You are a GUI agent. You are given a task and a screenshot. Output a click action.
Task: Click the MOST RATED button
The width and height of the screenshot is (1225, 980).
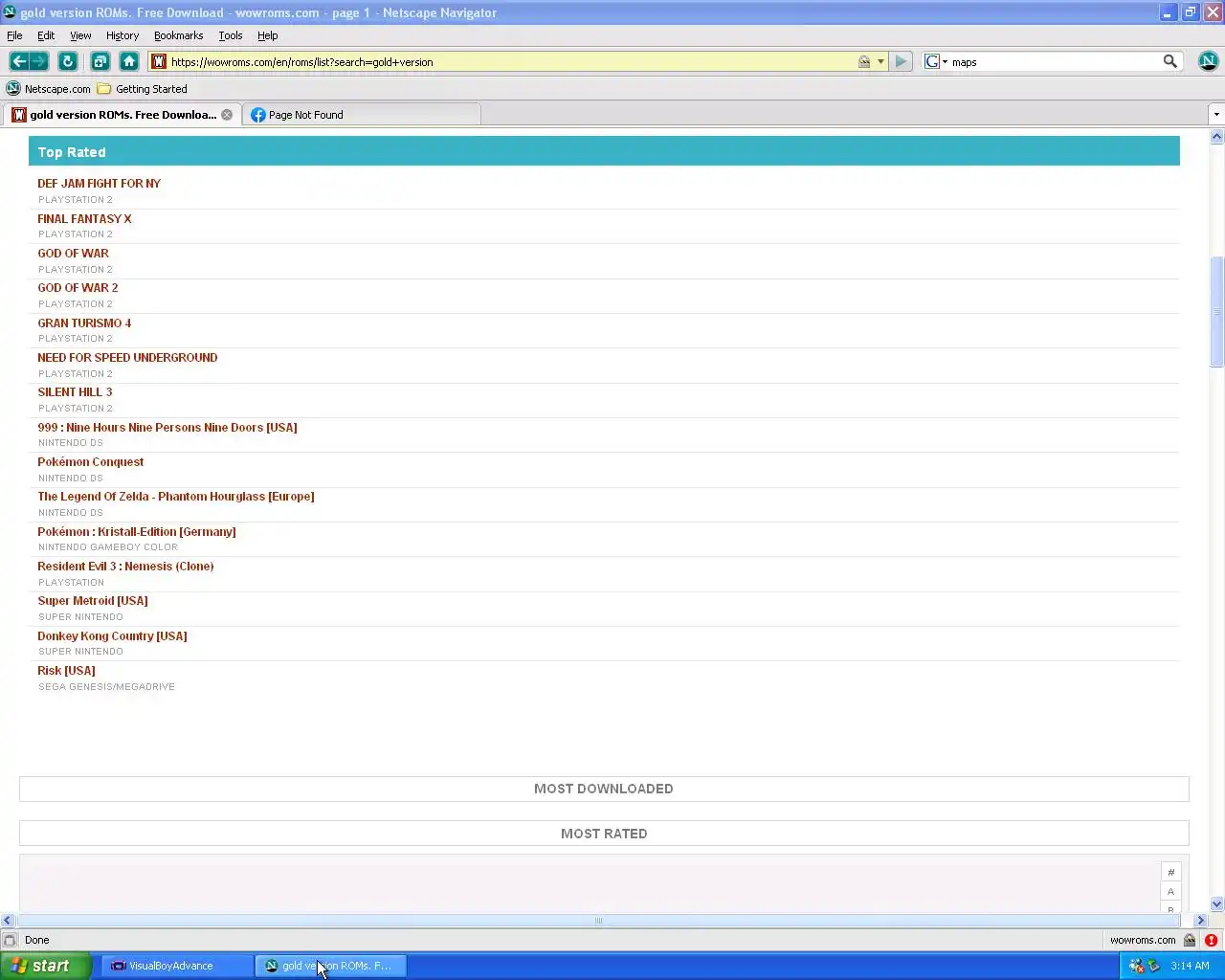(x=604, y=834)
